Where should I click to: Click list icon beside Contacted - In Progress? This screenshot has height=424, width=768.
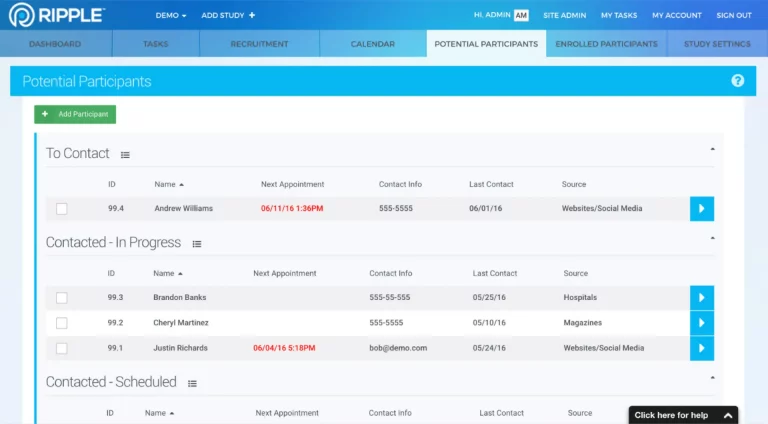(x=197, y=244)
